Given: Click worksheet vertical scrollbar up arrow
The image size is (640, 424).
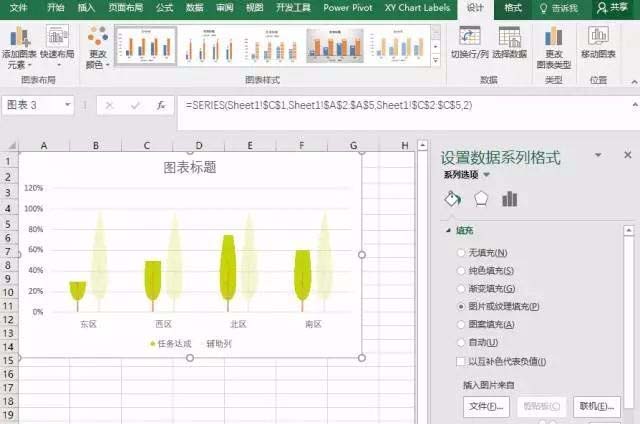Looking at the screenshot, I should pos(422,145).
